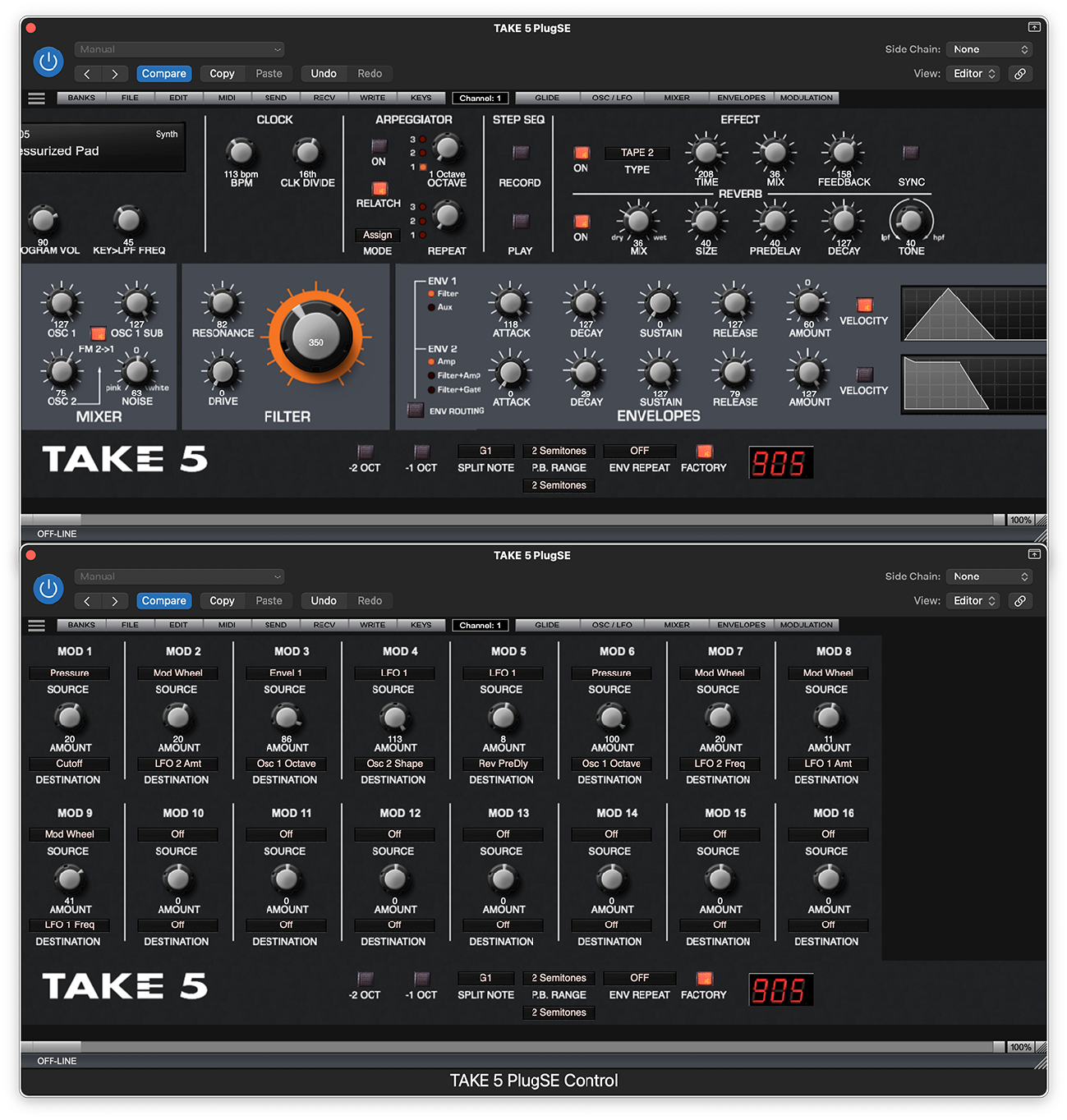Enable the ENV 2 VELOCITY switch
The height and width of the screenshot is (1120, 1067).
[x=864, y=374]
